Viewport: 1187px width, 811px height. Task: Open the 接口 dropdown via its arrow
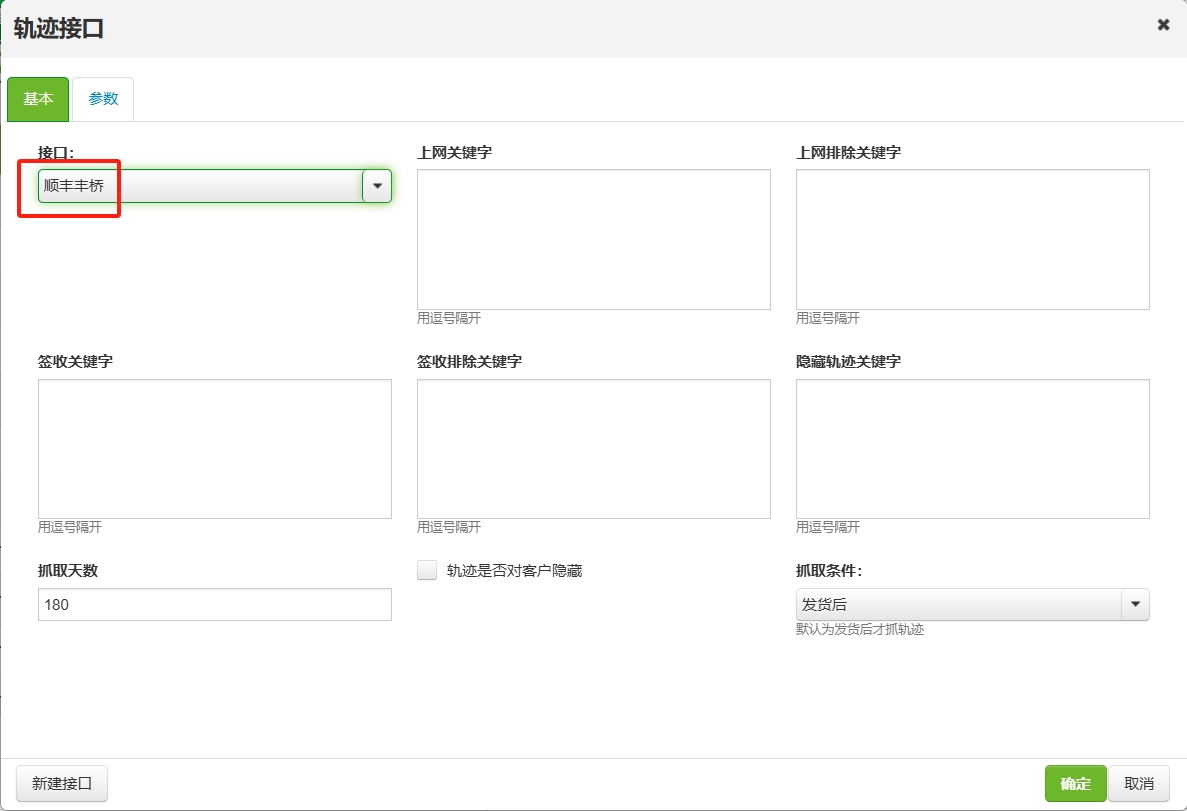point(377,186)
